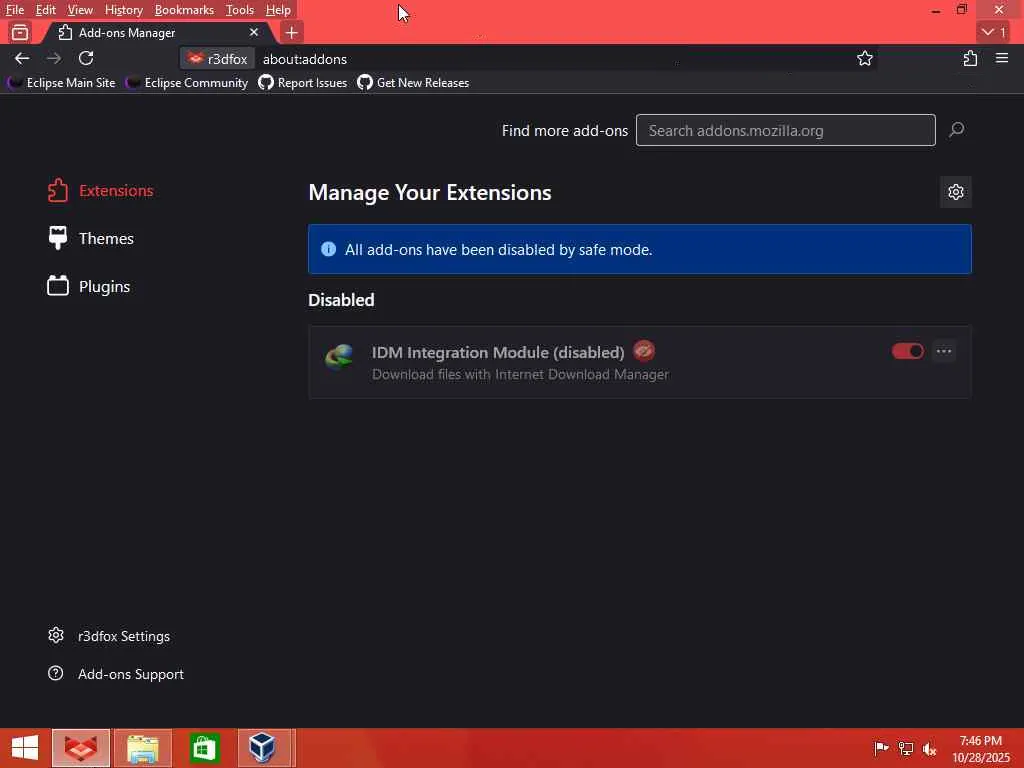The width and height of the screenshot is (1024, 768).
Task: Switch to the Themes category
Action: [x=91, y=238]
